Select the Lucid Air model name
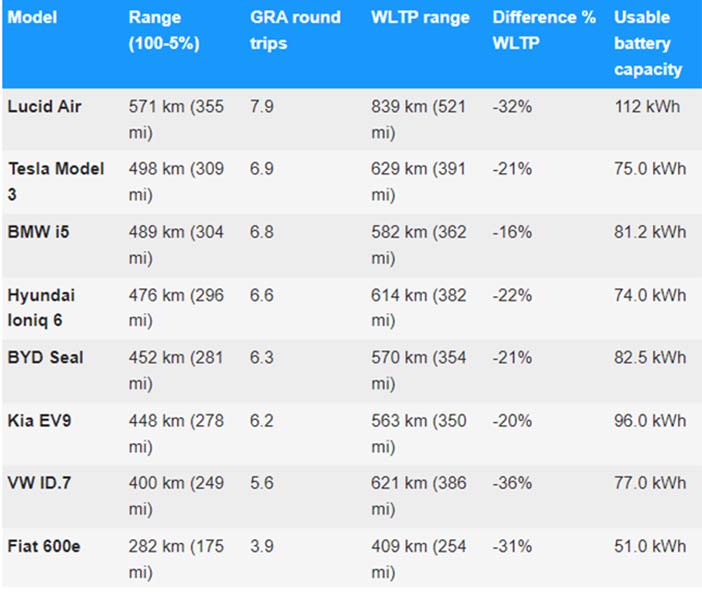 click(44, 107)
